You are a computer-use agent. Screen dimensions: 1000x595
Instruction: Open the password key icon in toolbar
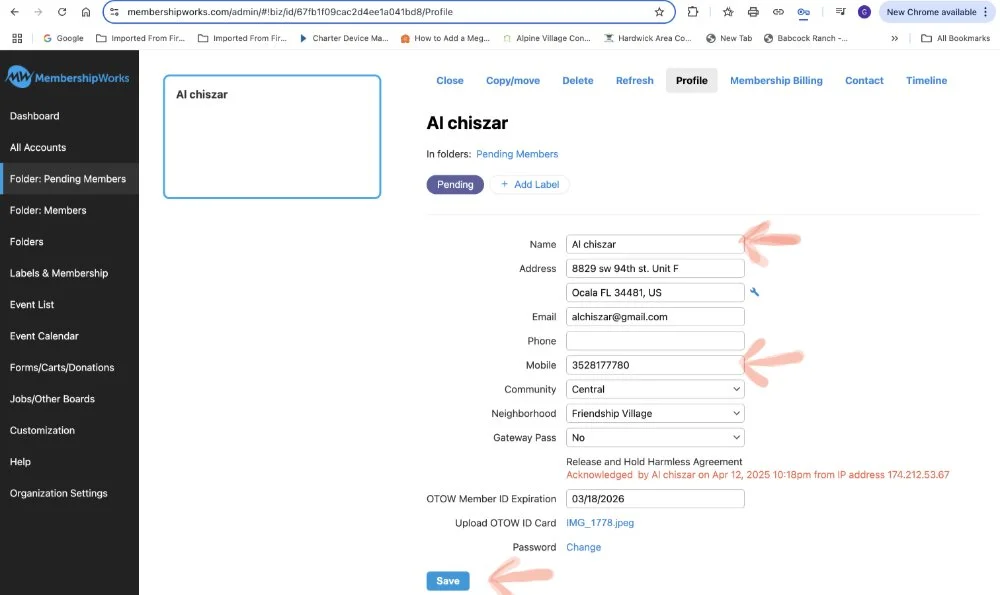(x=804, y=11)
